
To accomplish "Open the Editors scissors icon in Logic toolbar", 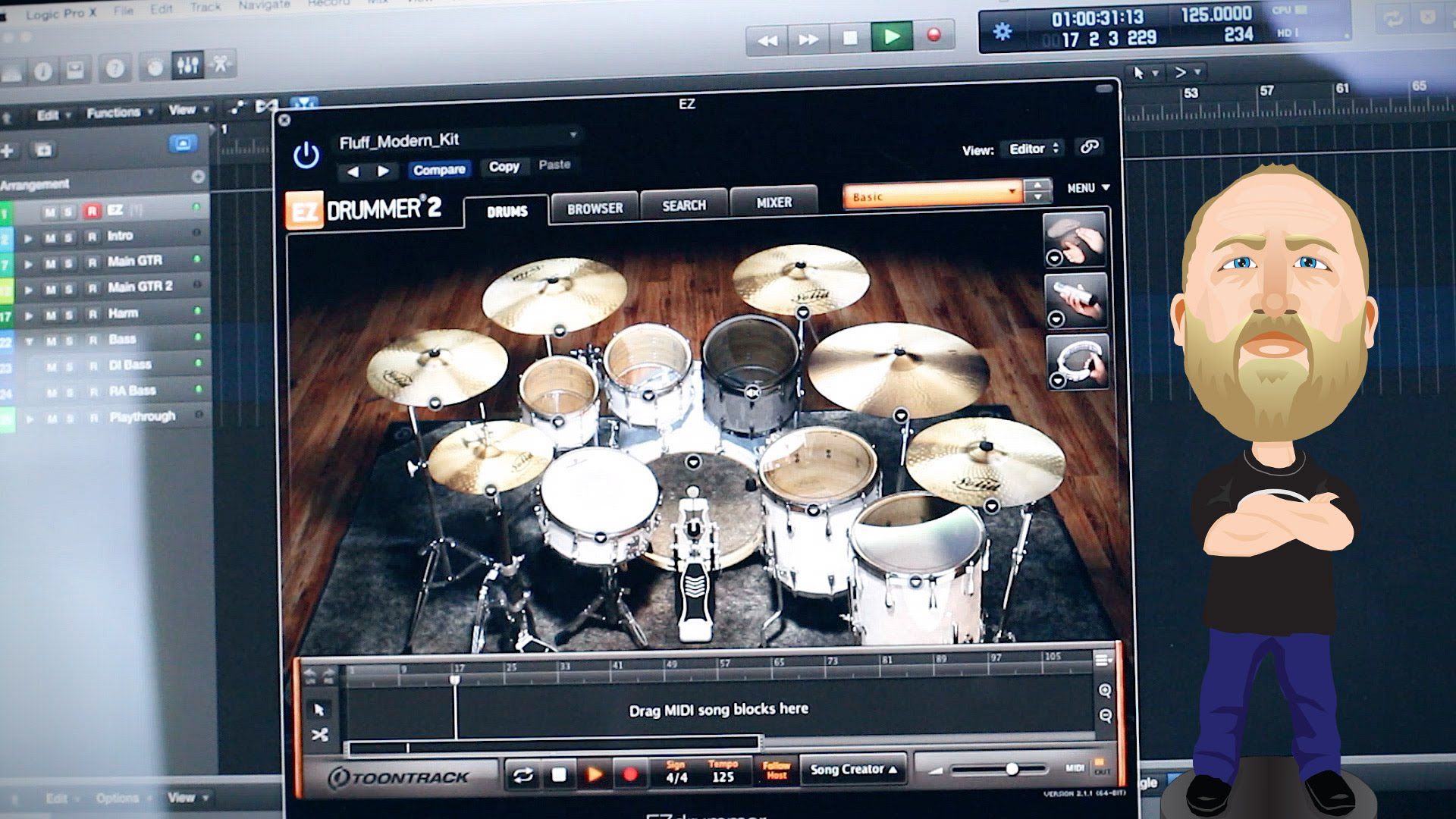I will click(x=220, y=64).
